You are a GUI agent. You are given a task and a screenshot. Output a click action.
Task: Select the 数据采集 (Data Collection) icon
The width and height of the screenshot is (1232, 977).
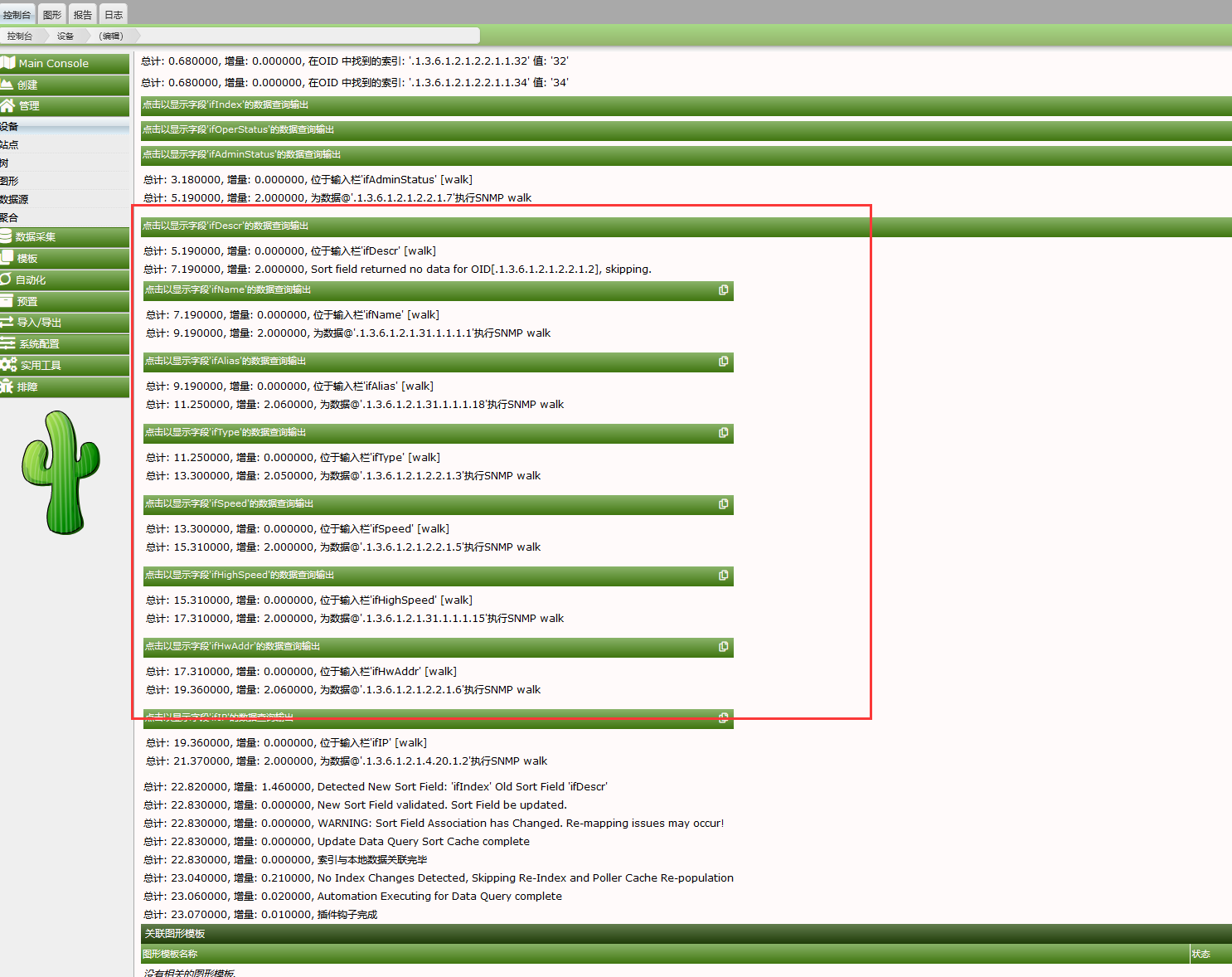click(x=36, y=236)
